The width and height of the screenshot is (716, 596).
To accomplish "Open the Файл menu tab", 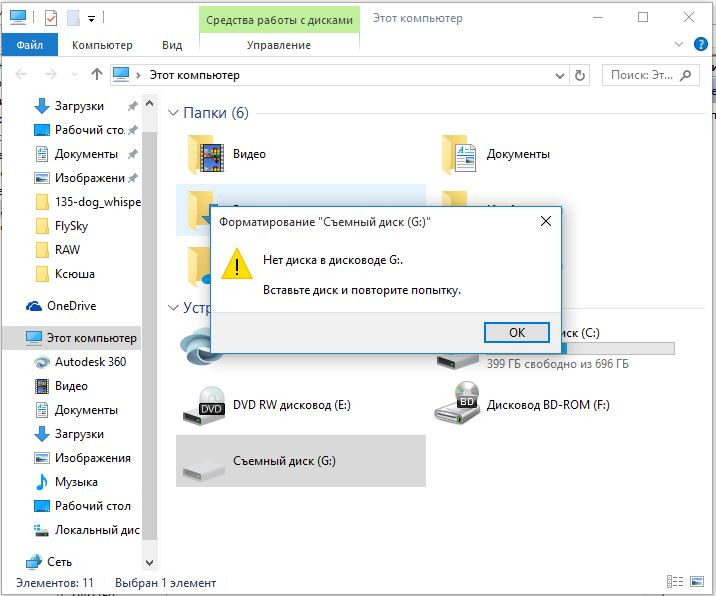I will click(29, 45).
